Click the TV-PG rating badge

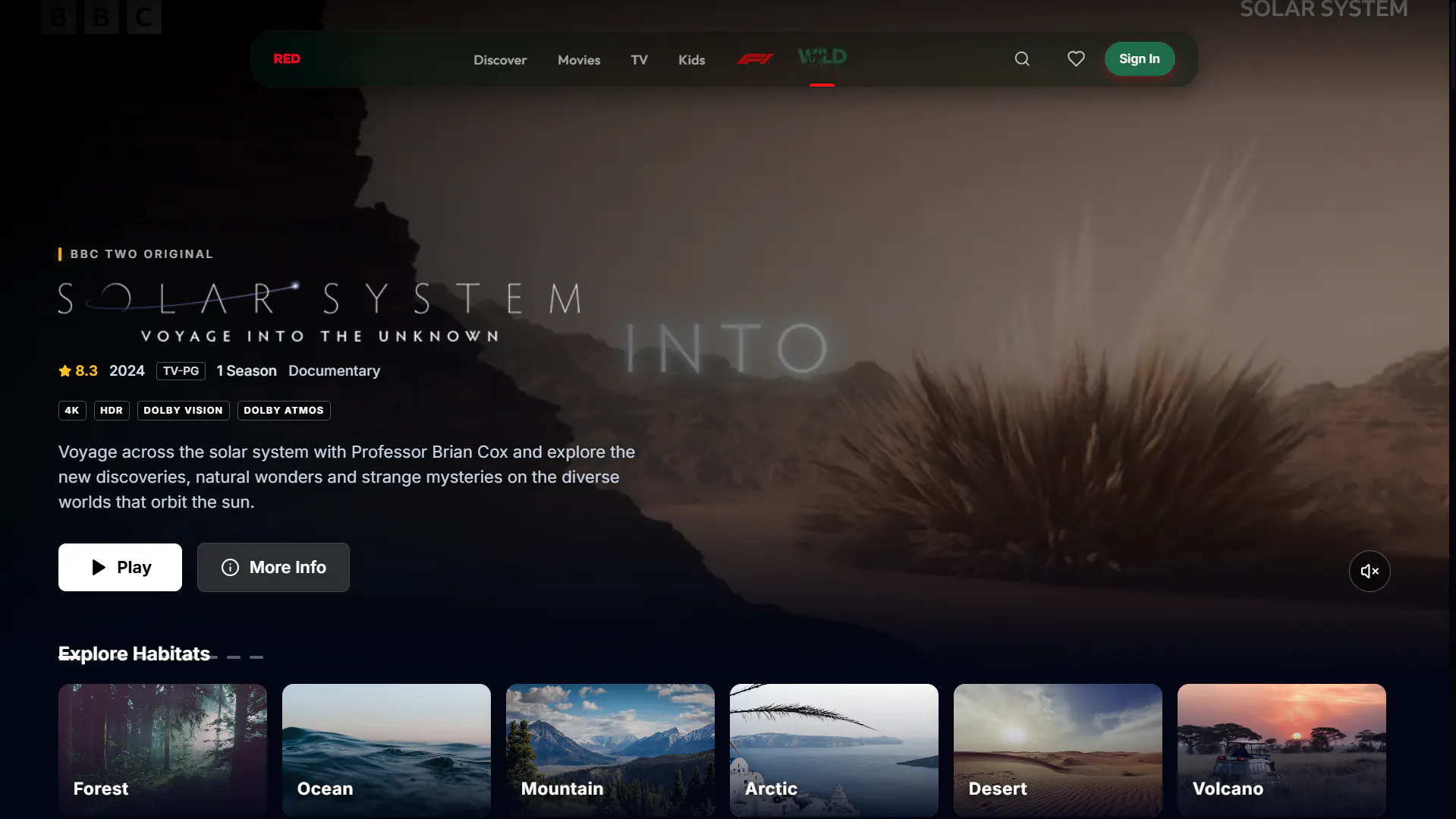click(x=181, y=371)
